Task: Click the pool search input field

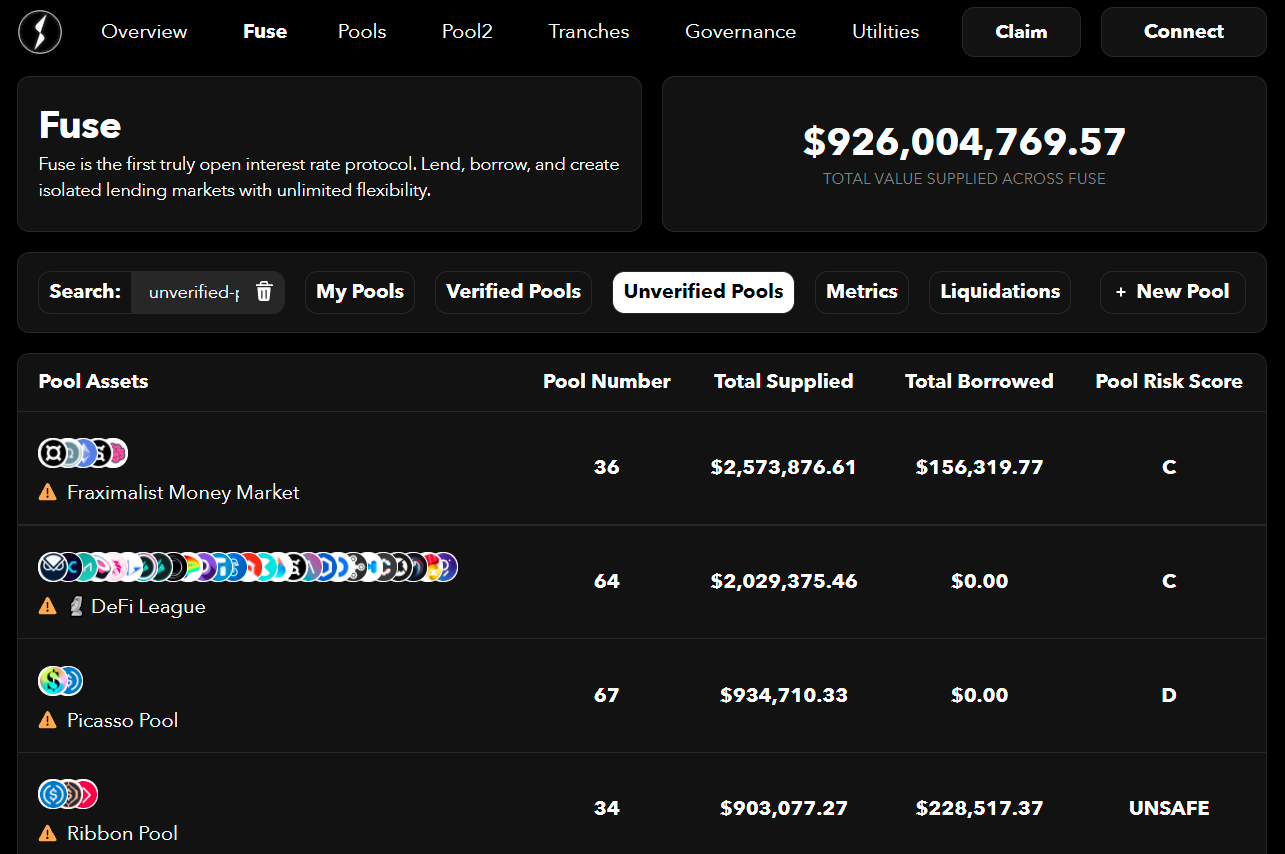Action: point(193,293)
